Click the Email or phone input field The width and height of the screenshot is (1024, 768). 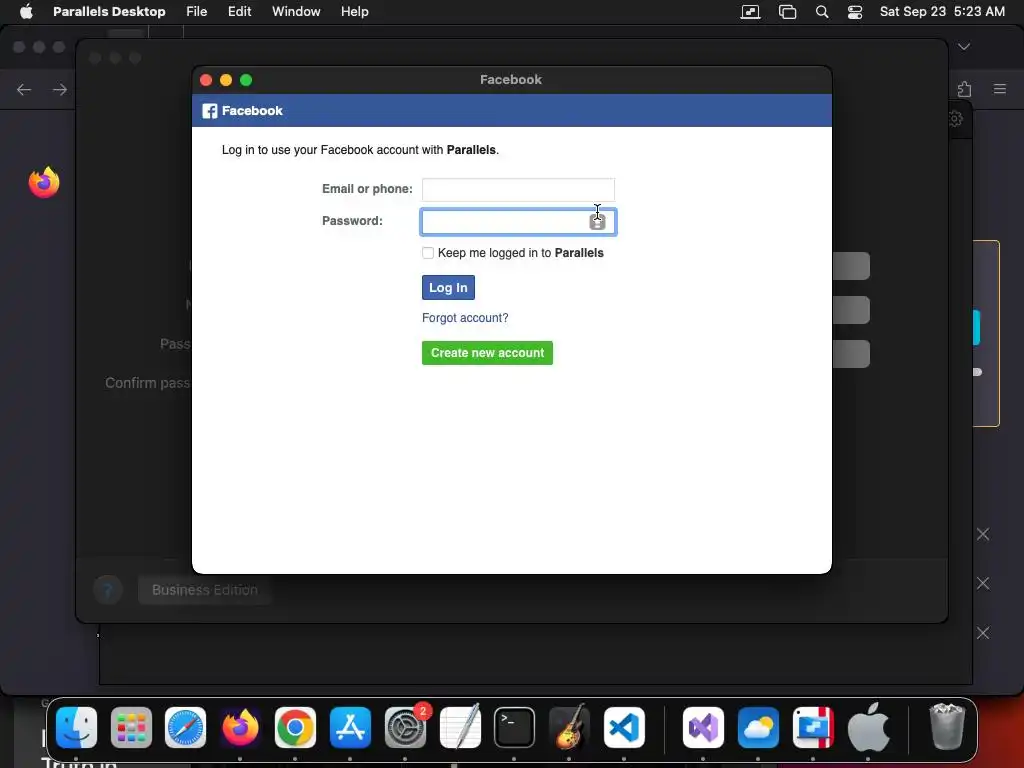[x=518, y=189]
